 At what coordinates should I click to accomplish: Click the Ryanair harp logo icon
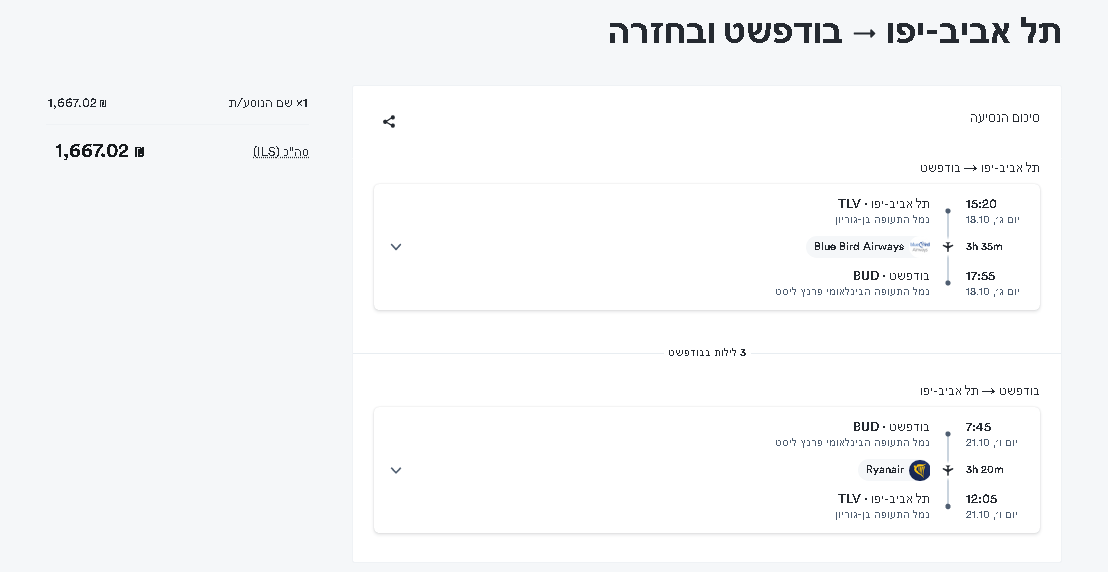(920, 470)
